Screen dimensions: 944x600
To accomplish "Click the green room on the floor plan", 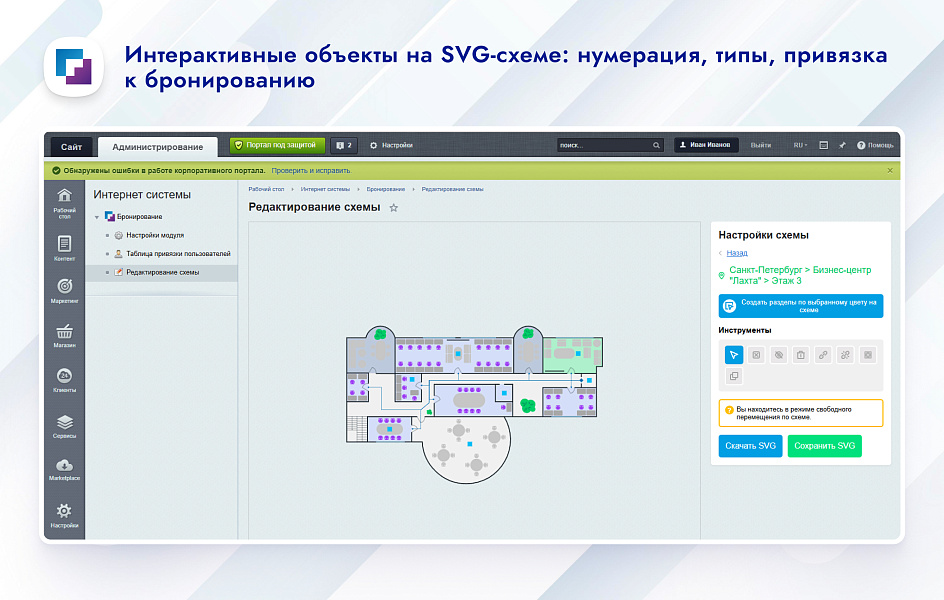I will pos(573,353).
